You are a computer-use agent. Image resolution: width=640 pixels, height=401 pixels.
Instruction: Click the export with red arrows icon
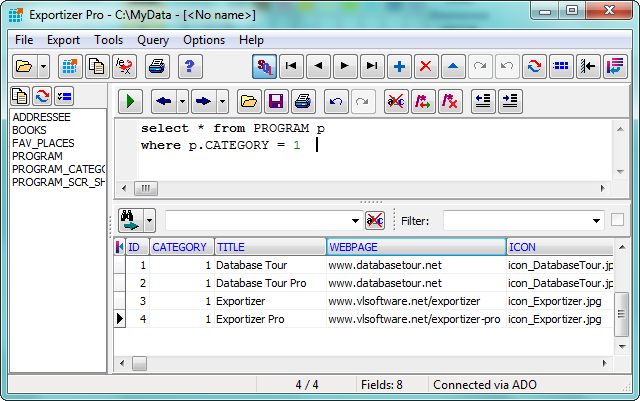124,66
